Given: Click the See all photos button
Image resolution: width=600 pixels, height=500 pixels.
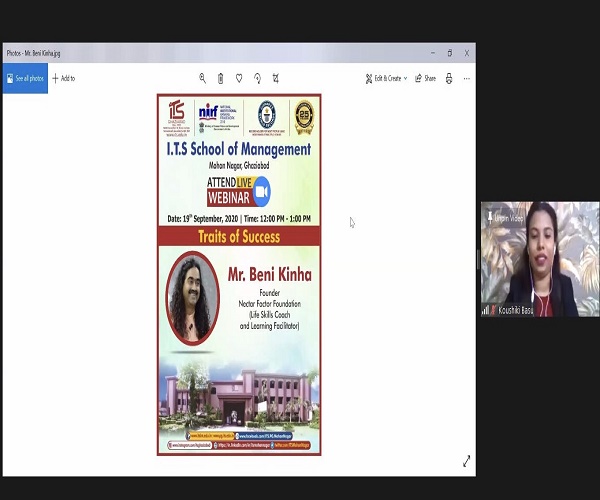Looking at the screenshot, I should coord(25,78).
